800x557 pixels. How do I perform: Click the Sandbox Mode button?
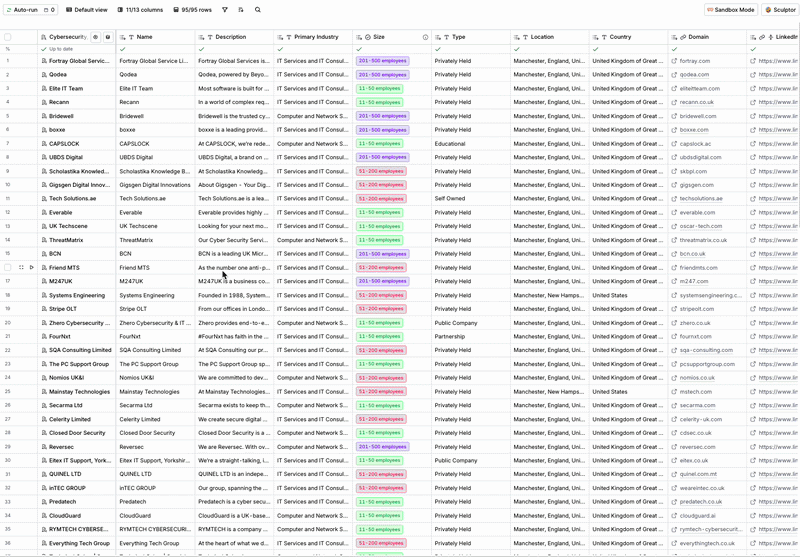[x=731, y=10]
